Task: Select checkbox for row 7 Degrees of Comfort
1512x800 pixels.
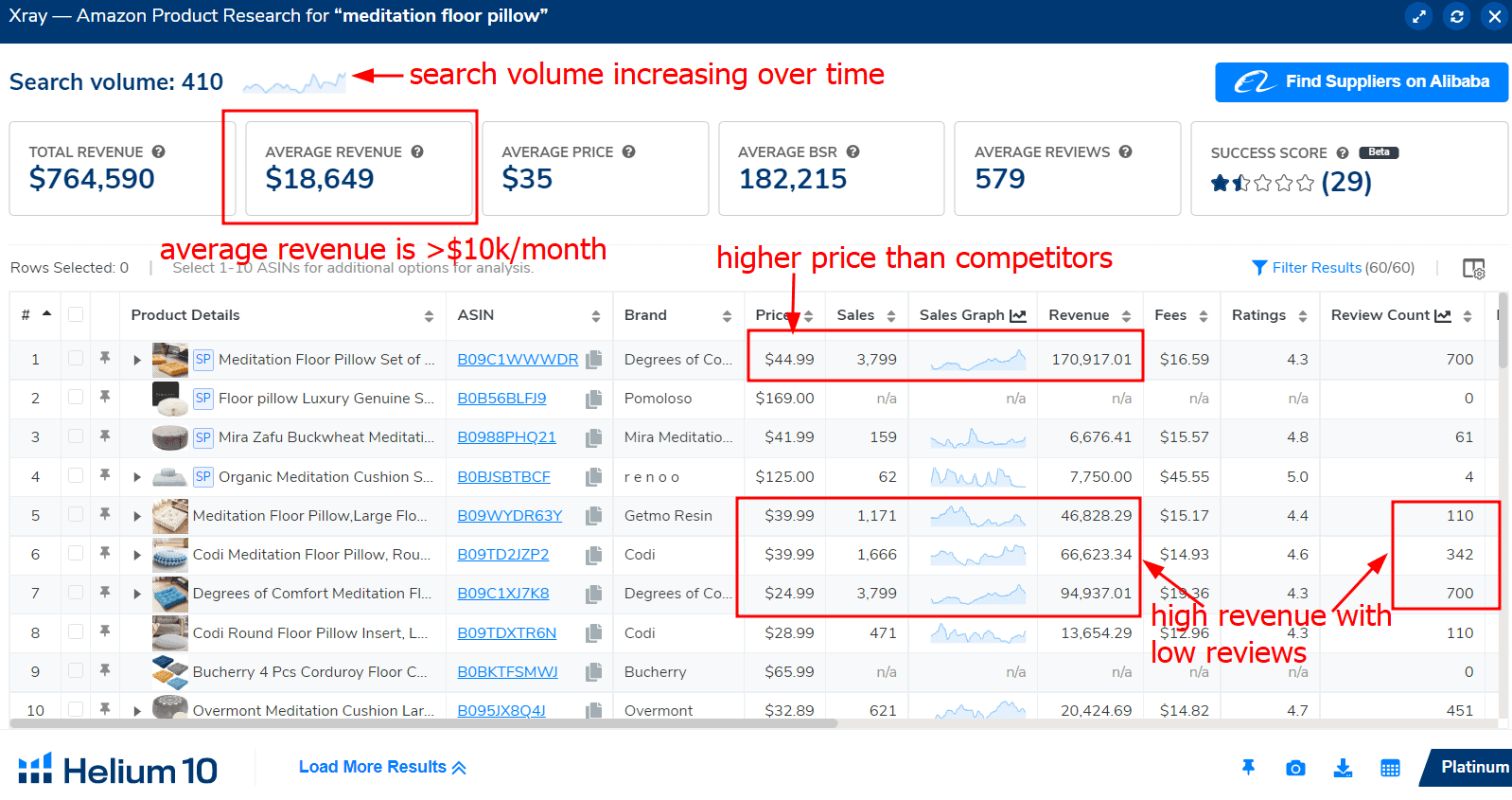Action: (x=76, y=592)
